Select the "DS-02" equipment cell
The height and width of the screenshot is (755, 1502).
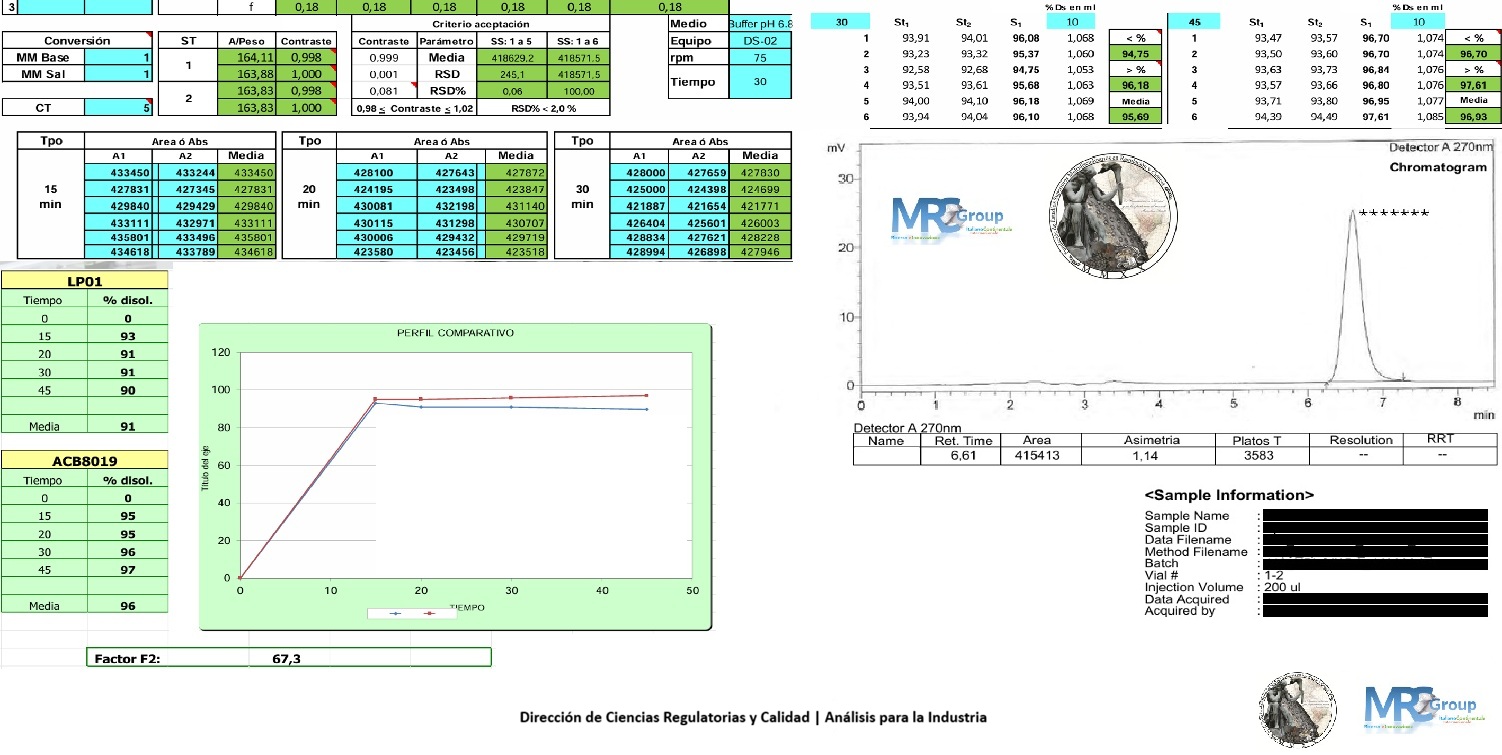coord(760,41)
